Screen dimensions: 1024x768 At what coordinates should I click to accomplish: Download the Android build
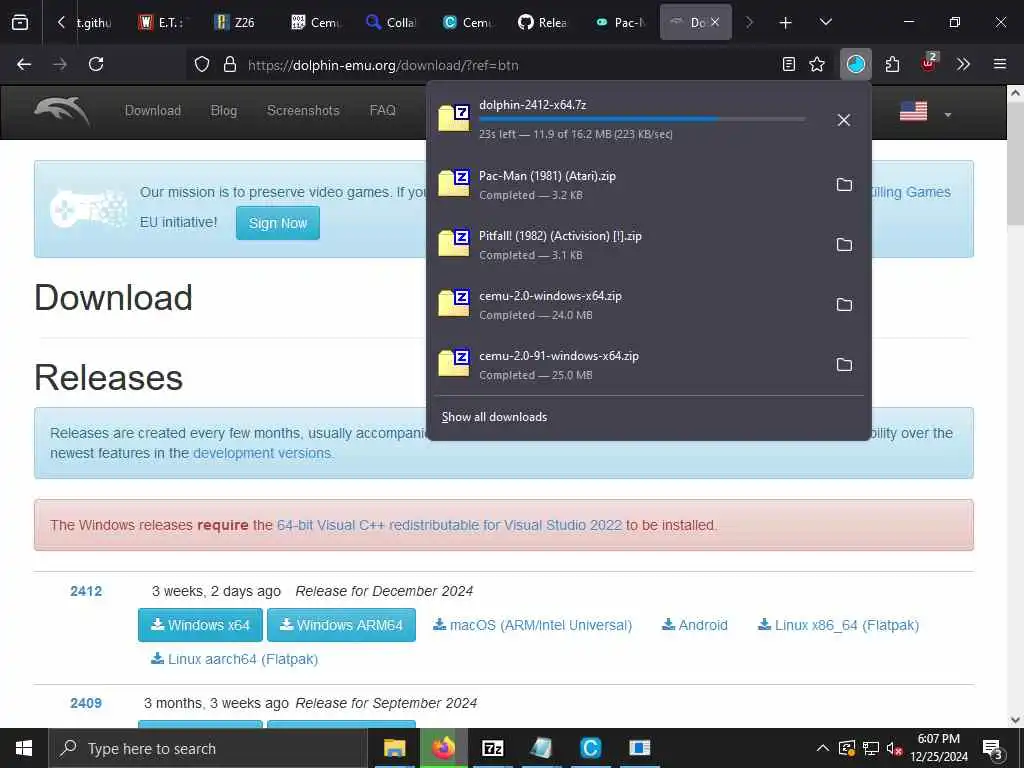695,625
